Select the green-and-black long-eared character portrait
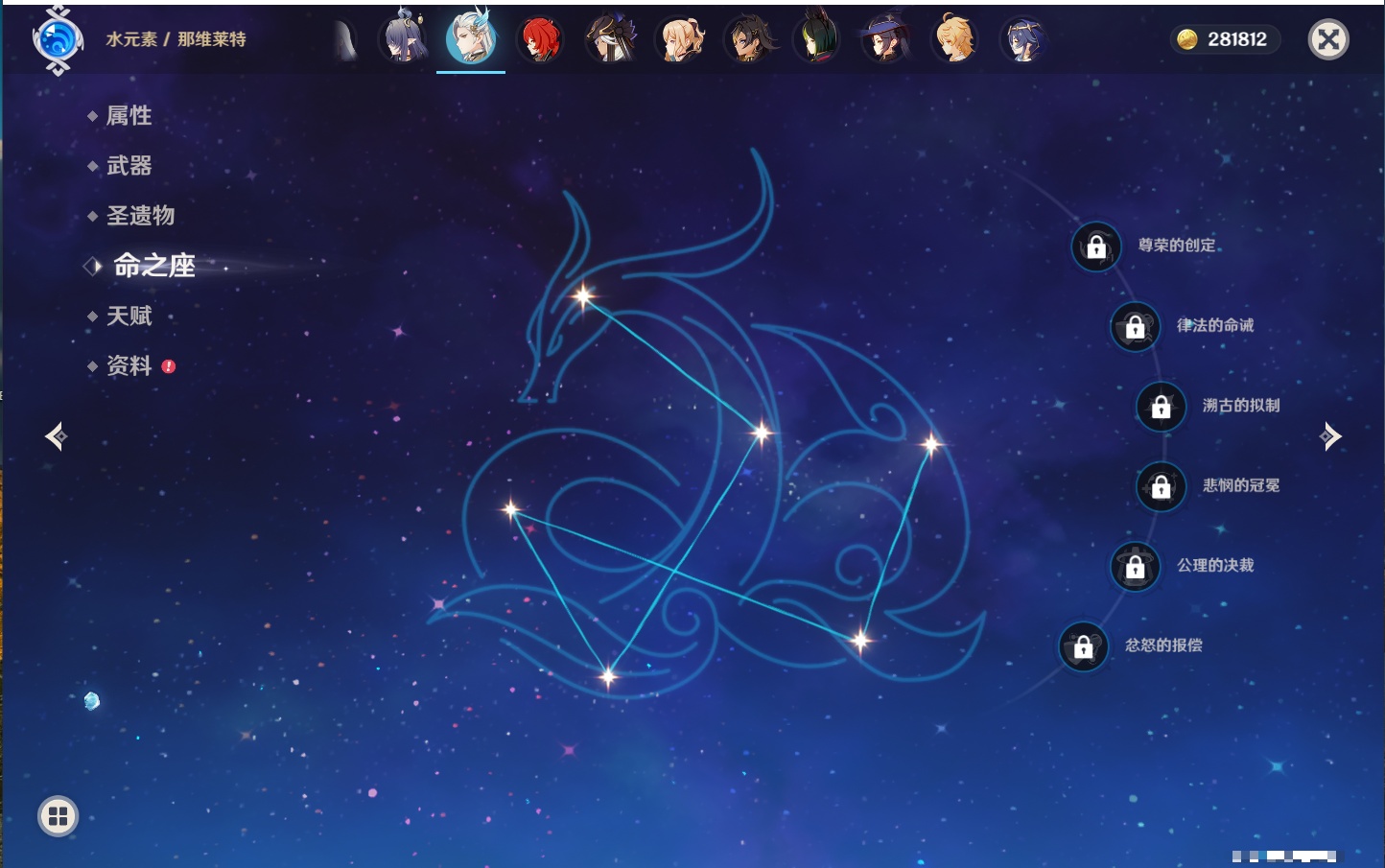 816,40
